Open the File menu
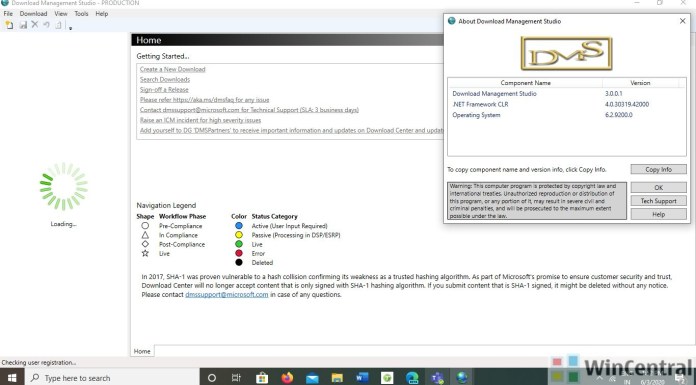 pos(8,14)
